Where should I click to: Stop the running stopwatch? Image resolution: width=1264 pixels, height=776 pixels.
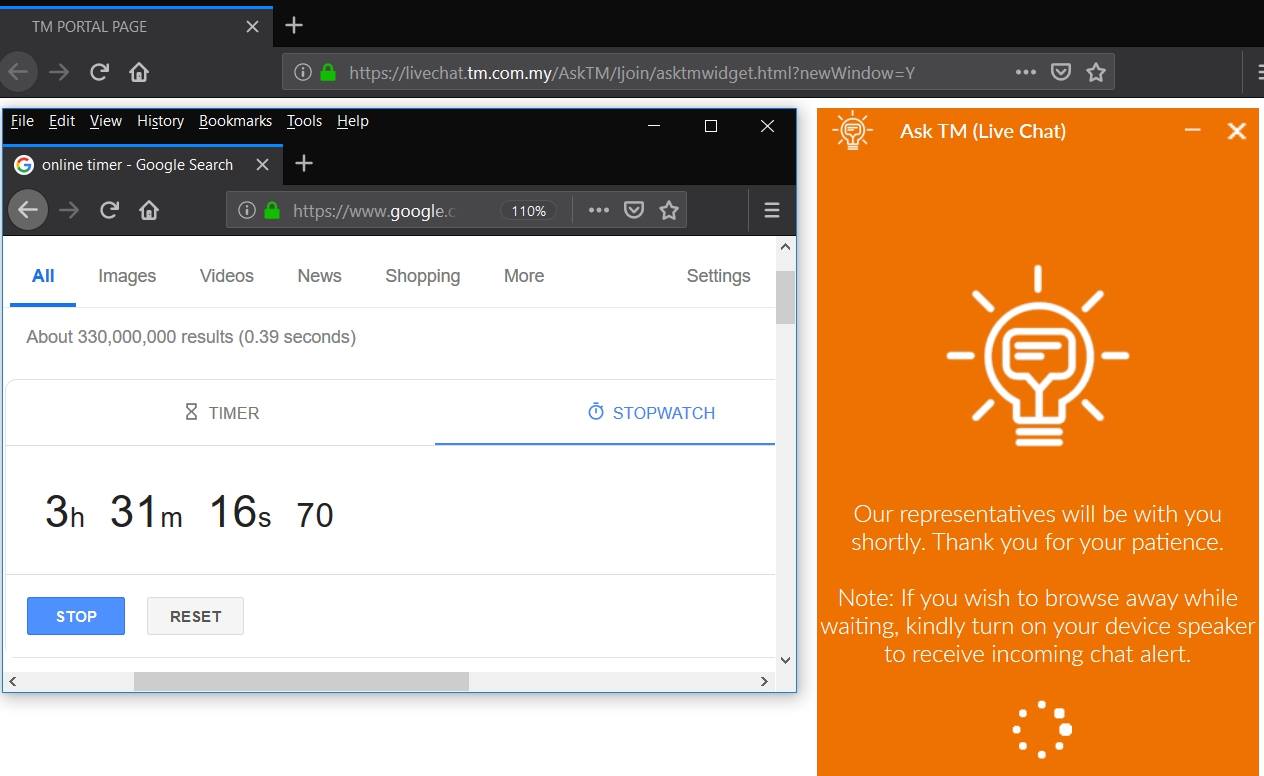click(76, 616)
